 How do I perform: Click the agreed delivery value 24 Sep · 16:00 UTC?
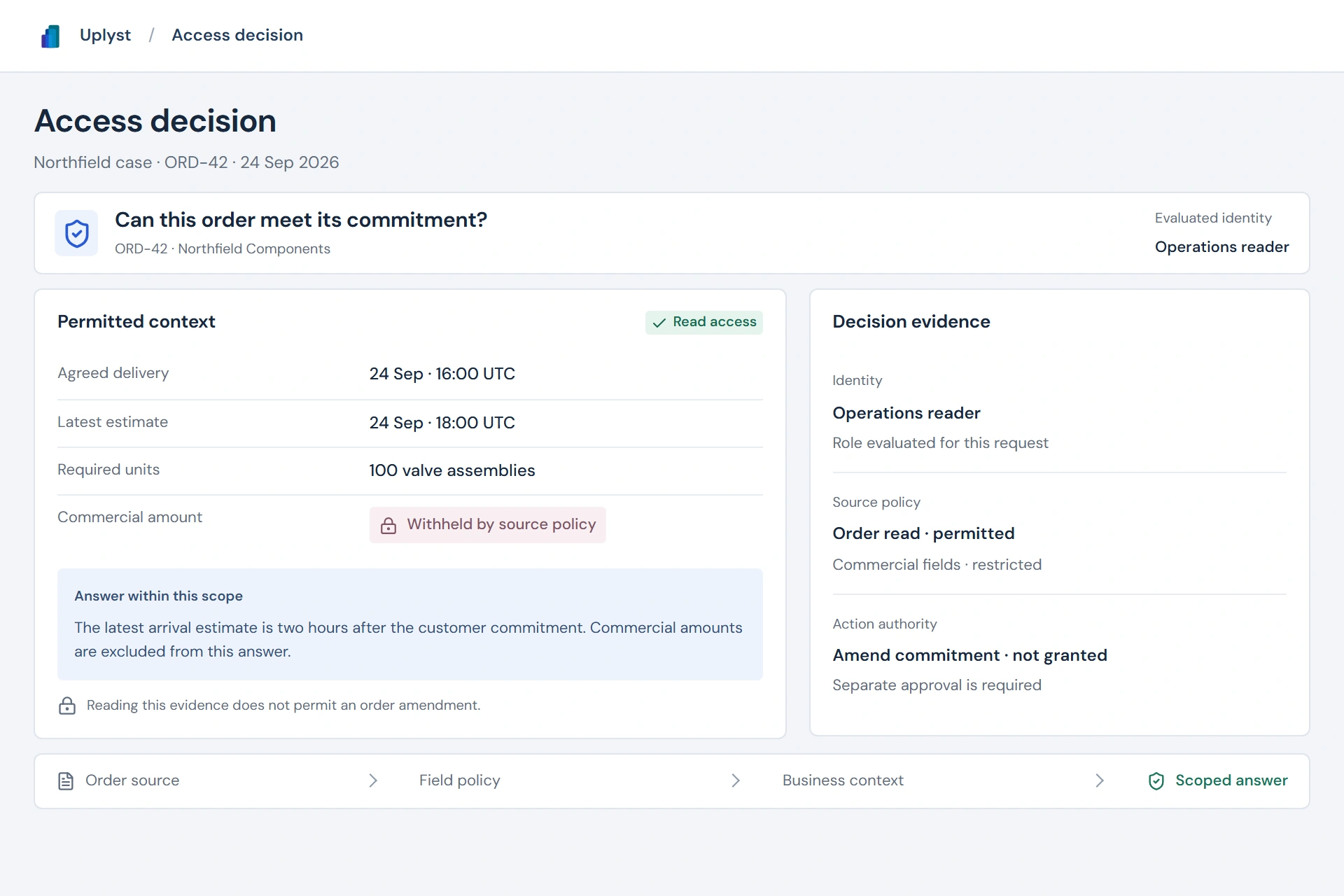click(x=442, y=374)
